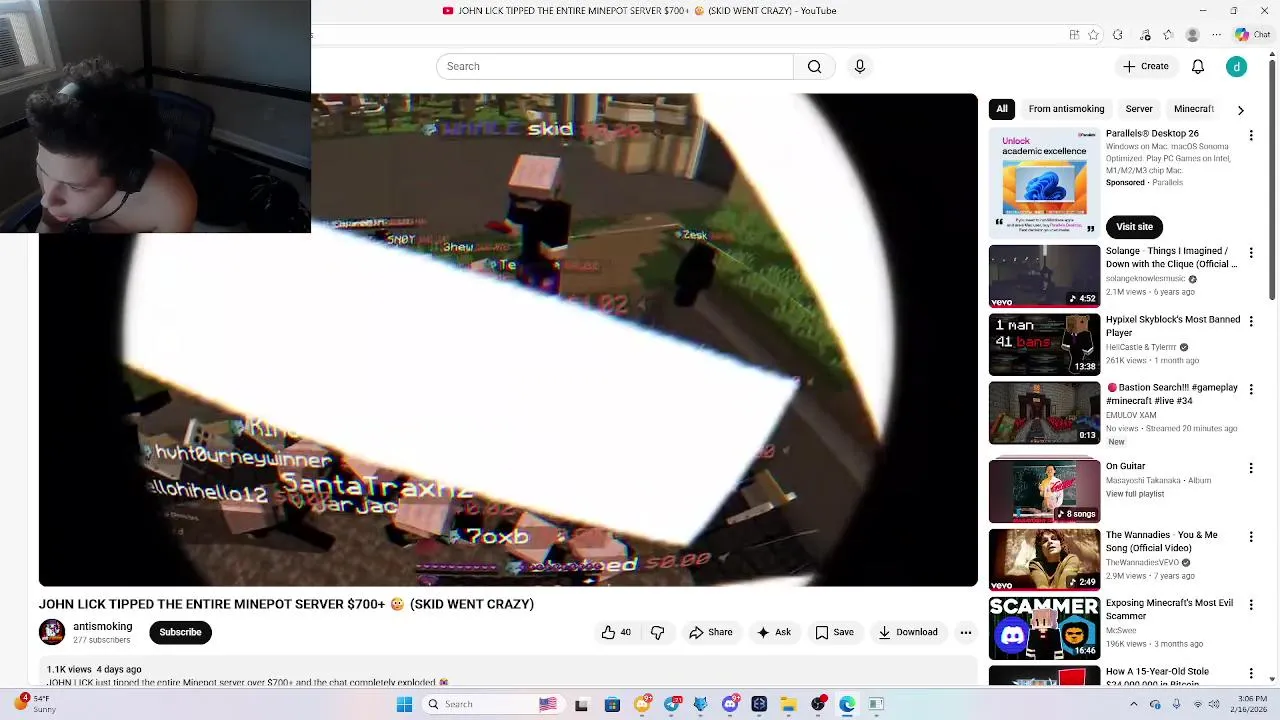Screen dimensions: 1280x720
Task: Open the Edge browser profile icon
Action: (x=1192, y=35)
